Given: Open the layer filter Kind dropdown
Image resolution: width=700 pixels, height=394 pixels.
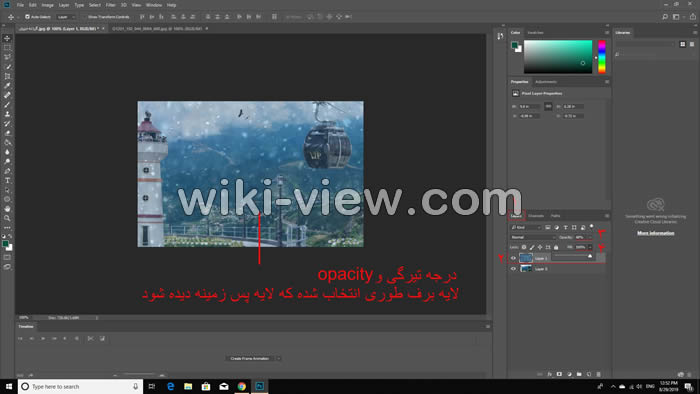Looking at the screenshot, I should (x=525, y=228).
